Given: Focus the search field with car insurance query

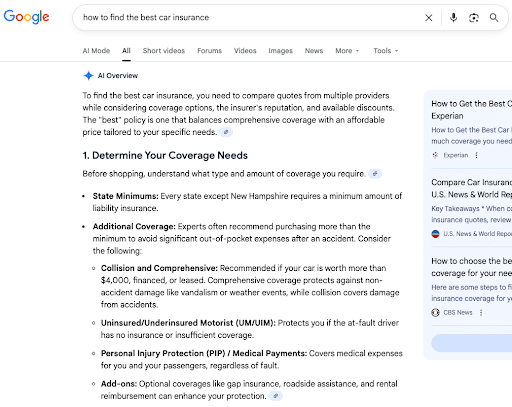Looking at the screenshot, I should coord(250,17).
